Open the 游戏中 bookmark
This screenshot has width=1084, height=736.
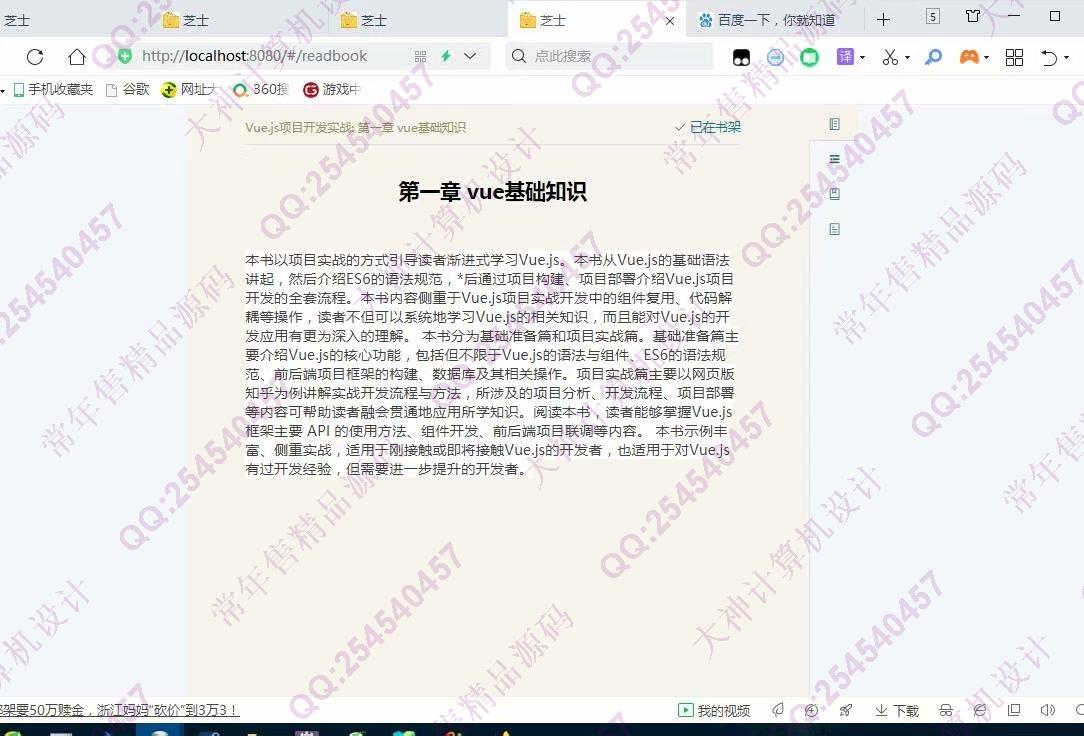point(332,89)
